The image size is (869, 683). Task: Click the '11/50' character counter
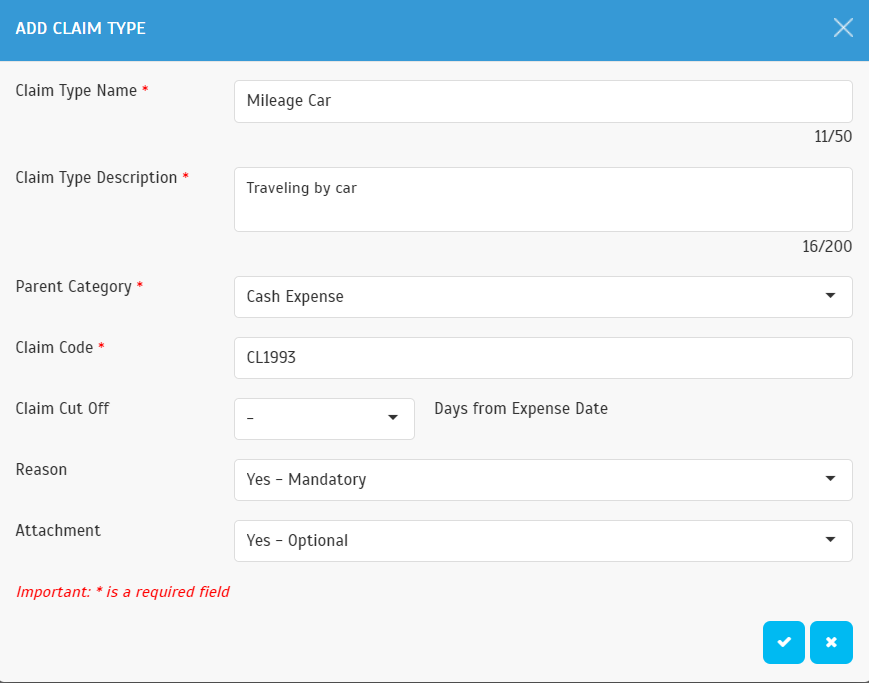coord(833,136)
